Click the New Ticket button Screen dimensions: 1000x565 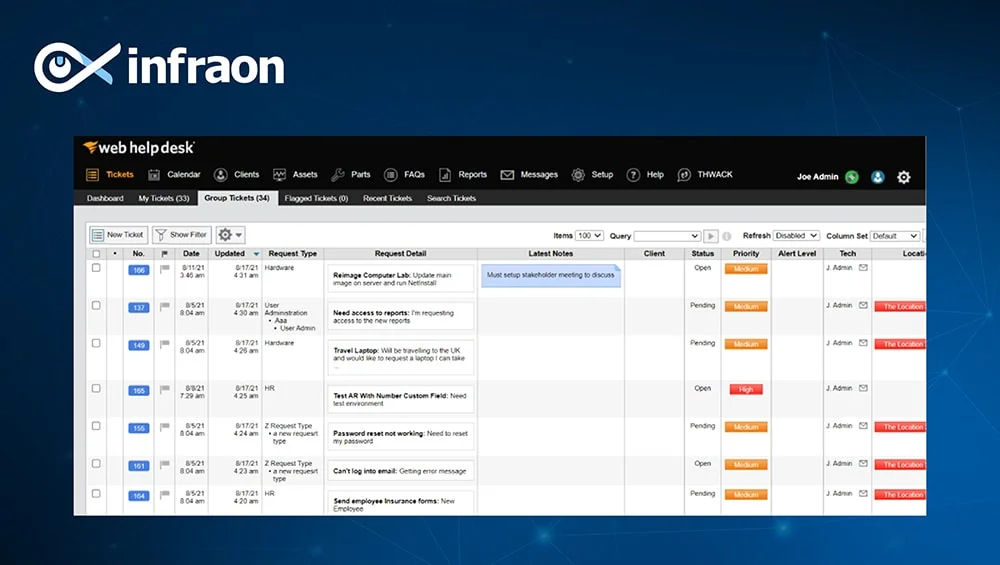[x=119, y=235]
